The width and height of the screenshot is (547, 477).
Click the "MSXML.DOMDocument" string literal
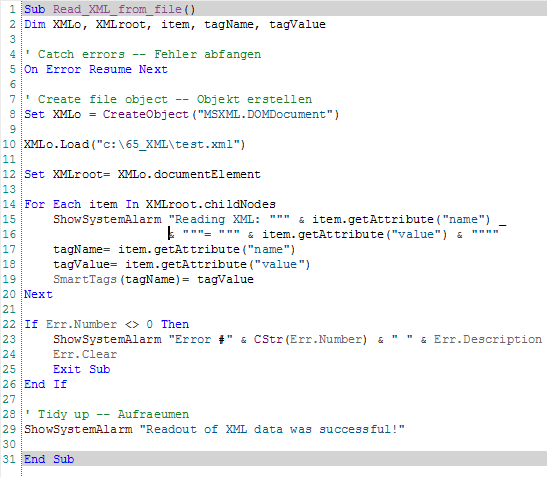tap(264, 114)
